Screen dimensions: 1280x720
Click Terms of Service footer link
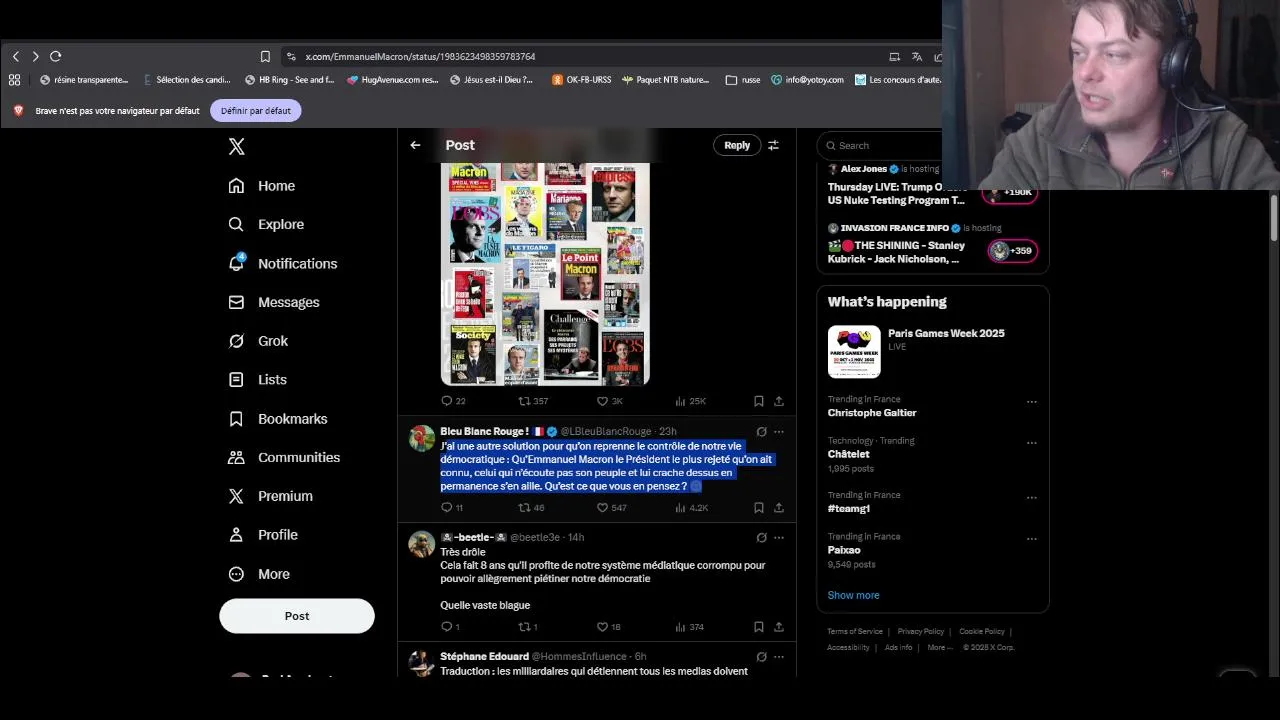(x=854, y=632)
